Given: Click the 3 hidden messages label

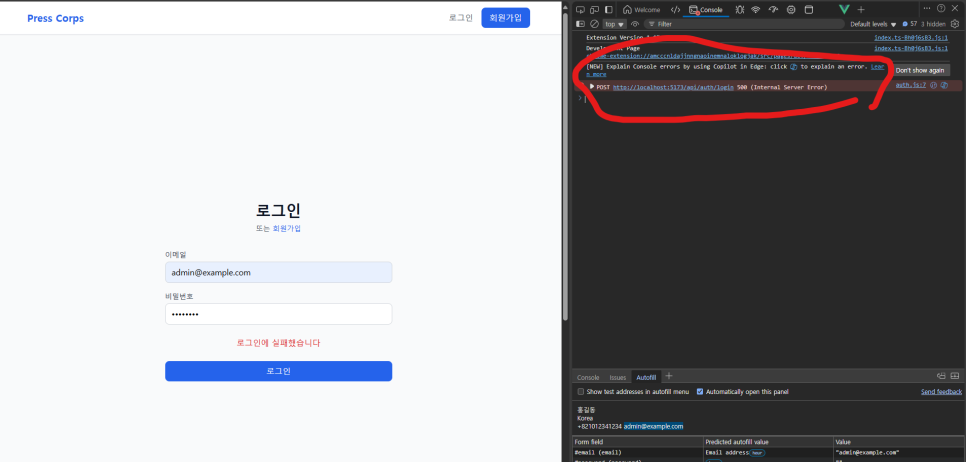Looking at the screenshot, I should point(933,24).
